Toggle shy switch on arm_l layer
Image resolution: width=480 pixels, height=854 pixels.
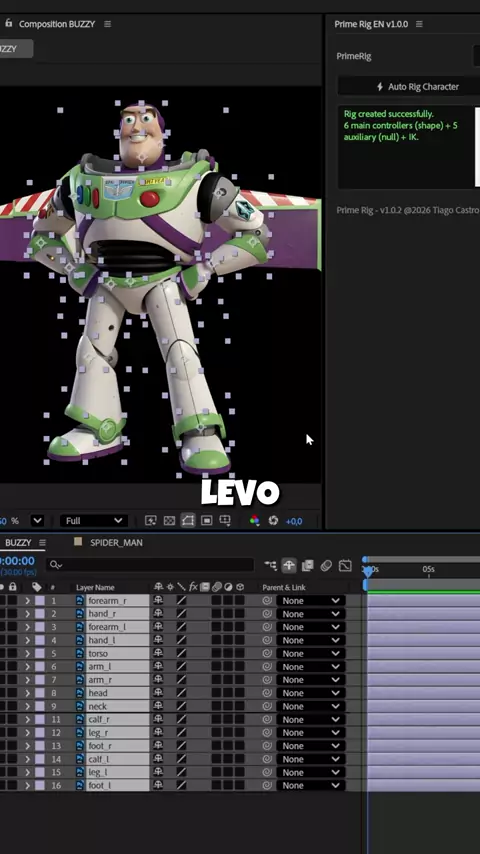[x=159, y=667]
